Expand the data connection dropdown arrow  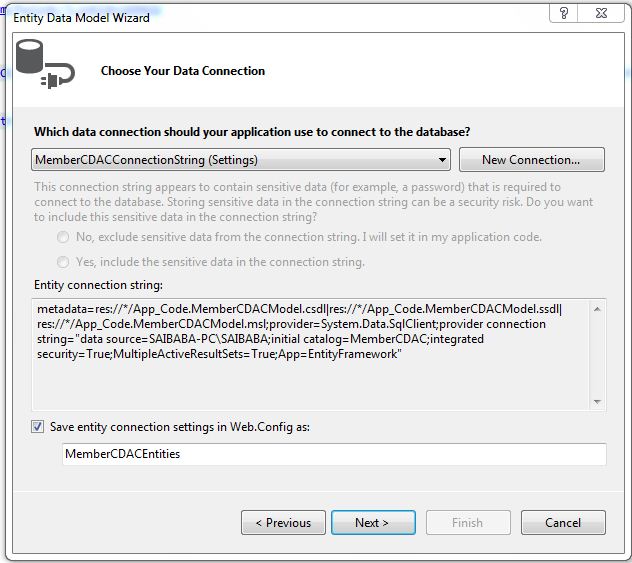tap(442, 160)
